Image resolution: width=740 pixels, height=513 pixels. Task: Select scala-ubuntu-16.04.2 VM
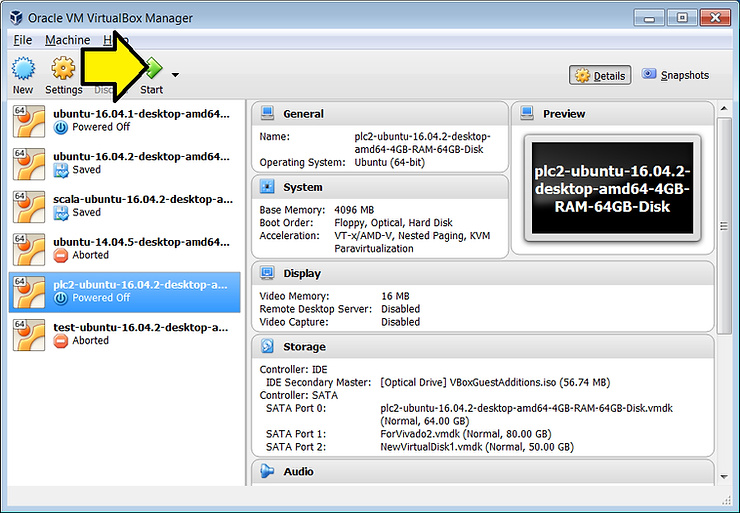125,206
